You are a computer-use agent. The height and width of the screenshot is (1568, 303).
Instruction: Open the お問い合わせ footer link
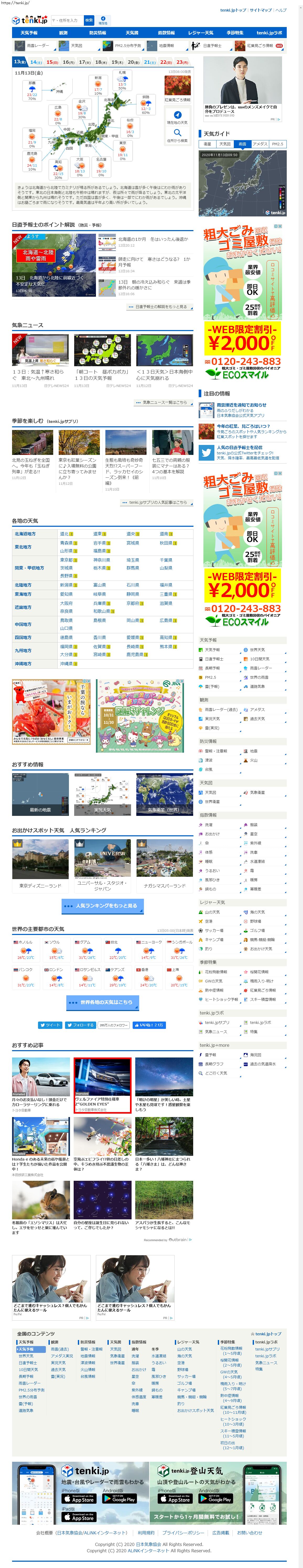pyautogui.click(x=250, y=1533)
